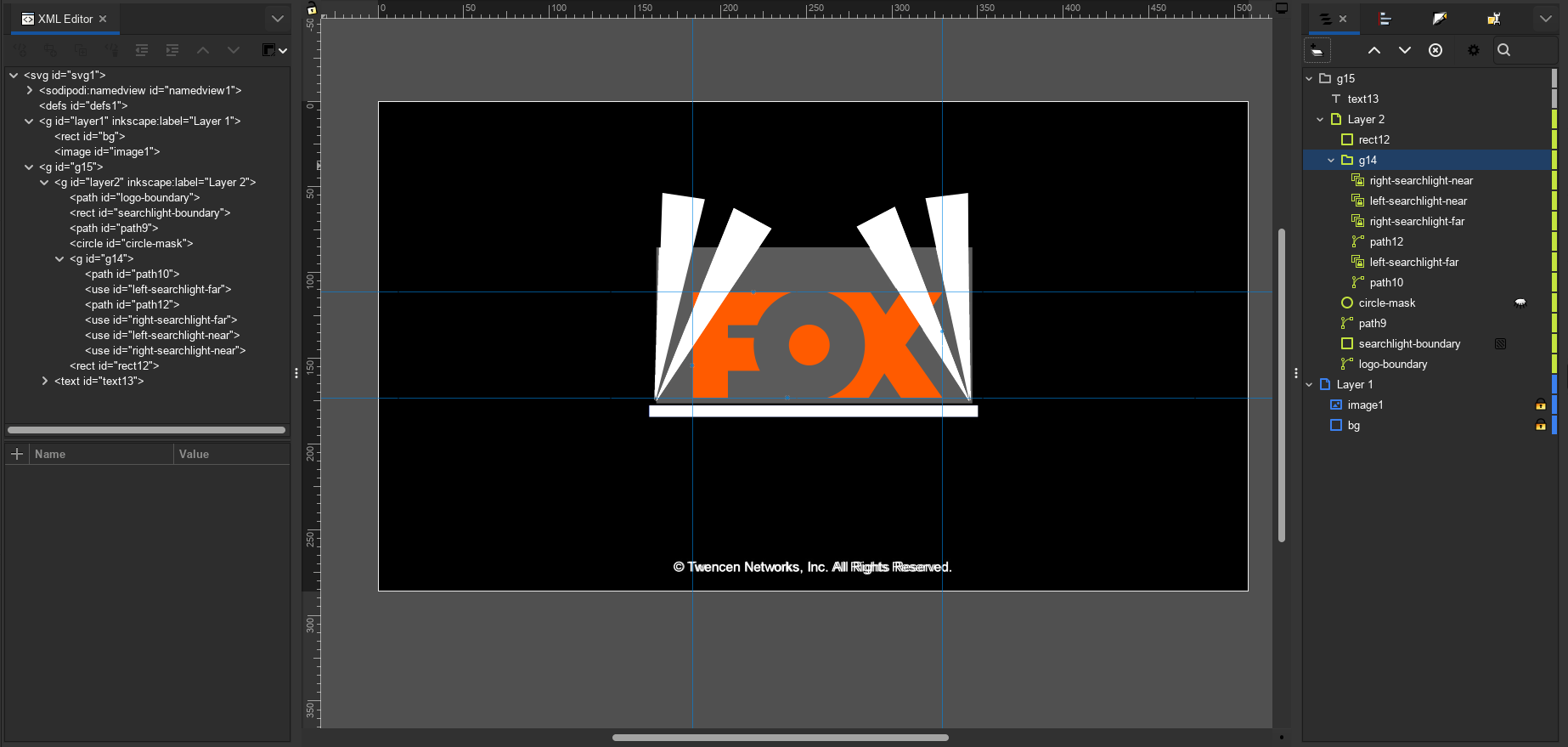Collapse the g14 group in Layers panel
1568x747 pixels.
pos(1331,161)
